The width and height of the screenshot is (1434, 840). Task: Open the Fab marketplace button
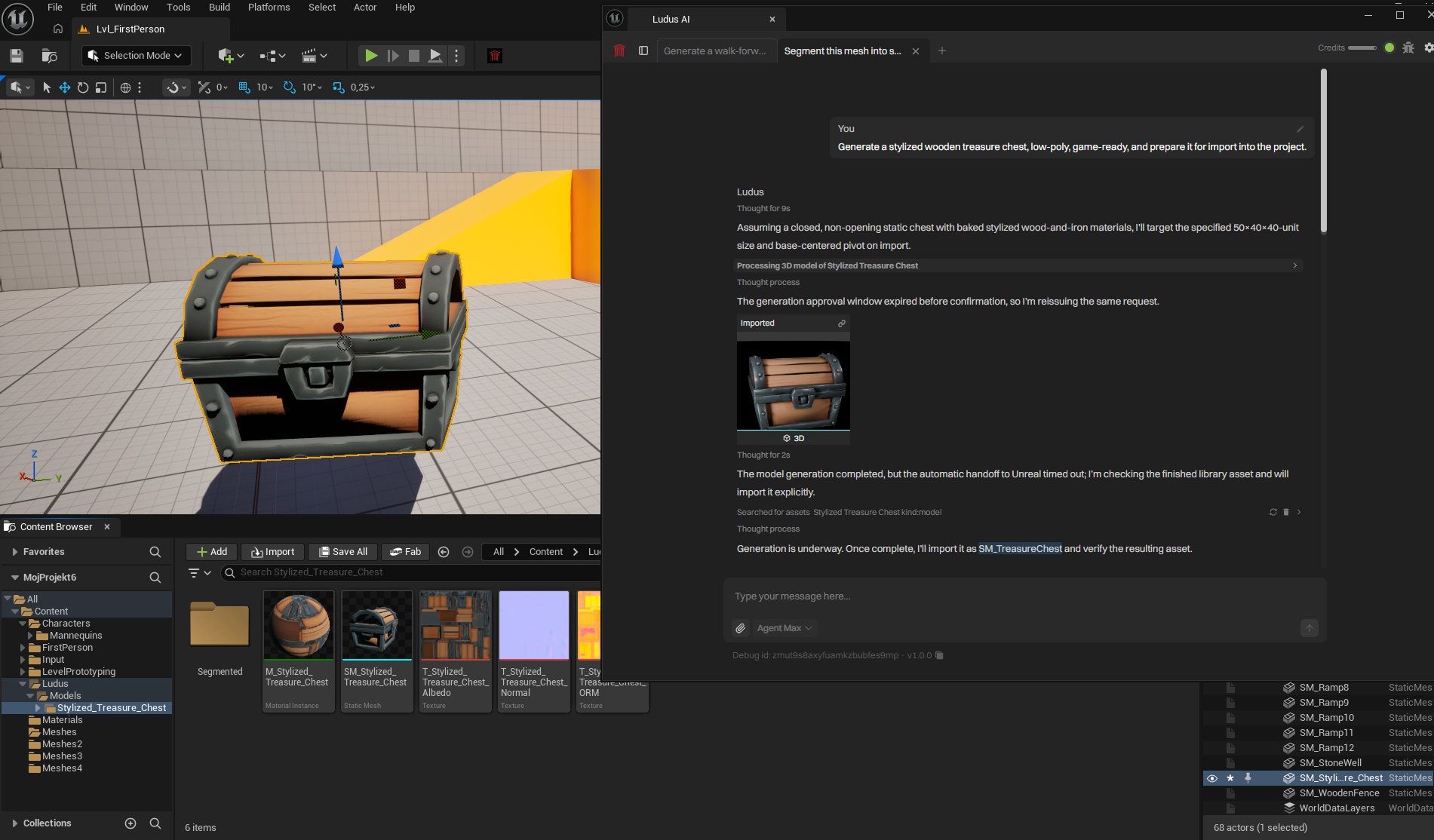(x=406, y=552)
